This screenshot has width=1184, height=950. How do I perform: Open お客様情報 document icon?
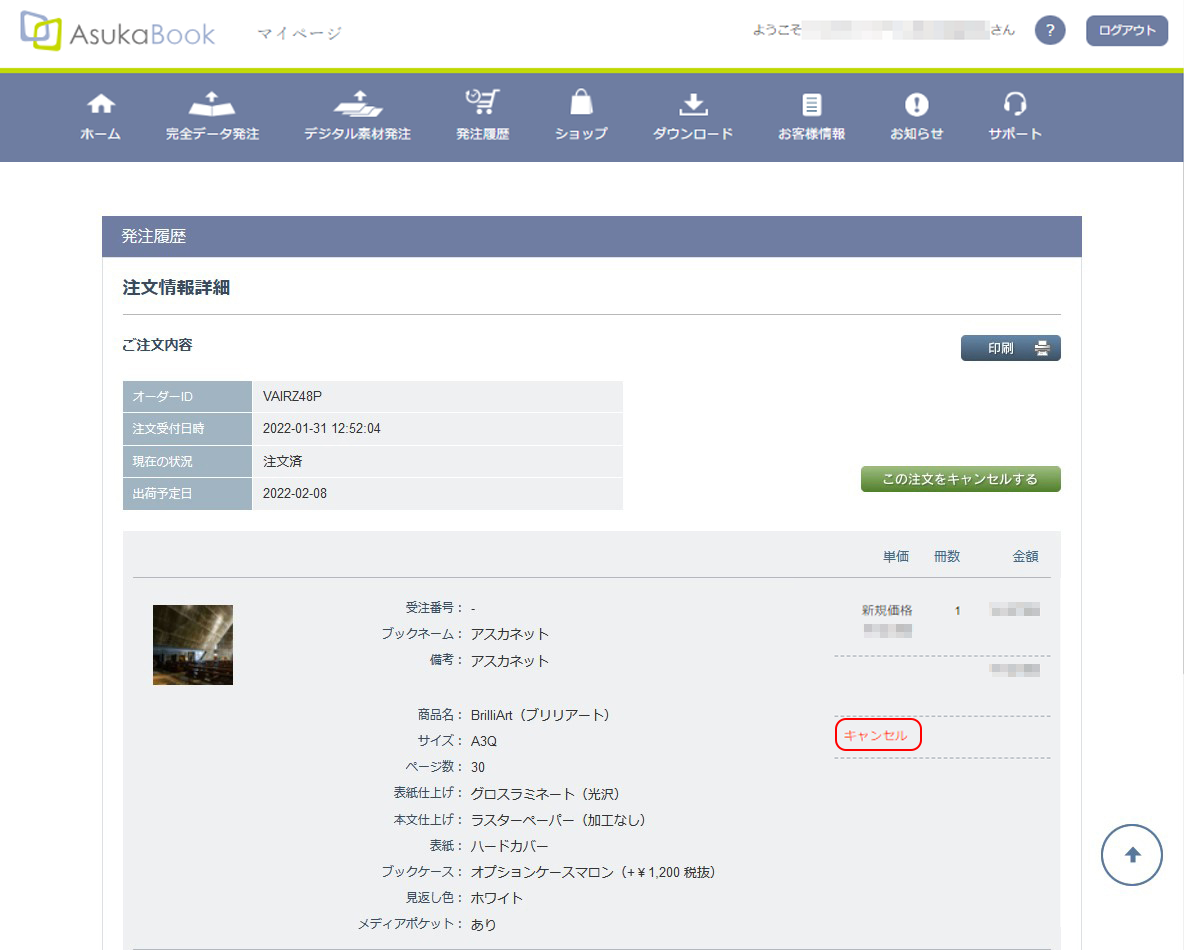tap(811, 104)
